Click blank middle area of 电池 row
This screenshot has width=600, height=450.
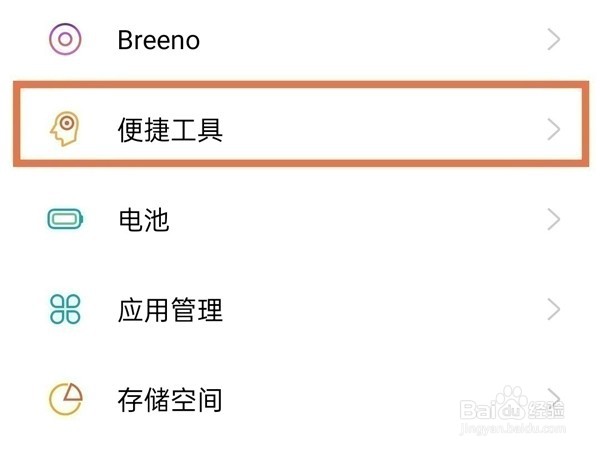pos(350,220)
